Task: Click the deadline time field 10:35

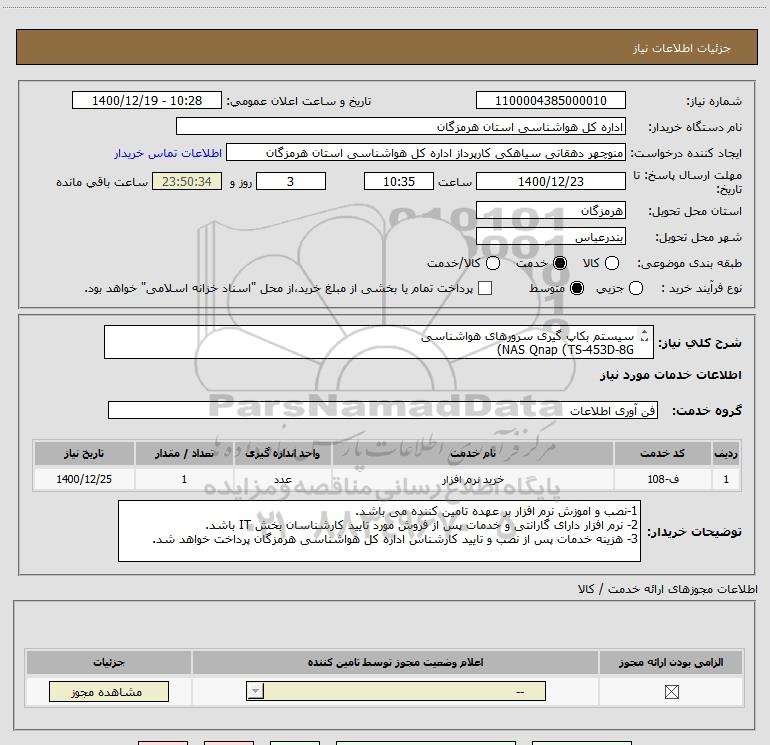Action: [399, 182]
